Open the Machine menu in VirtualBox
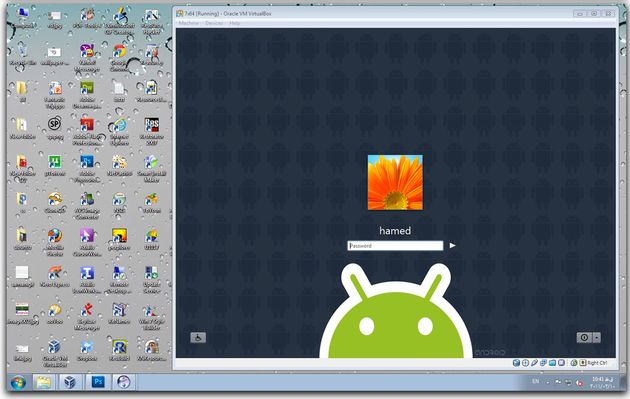 (188, 23)
